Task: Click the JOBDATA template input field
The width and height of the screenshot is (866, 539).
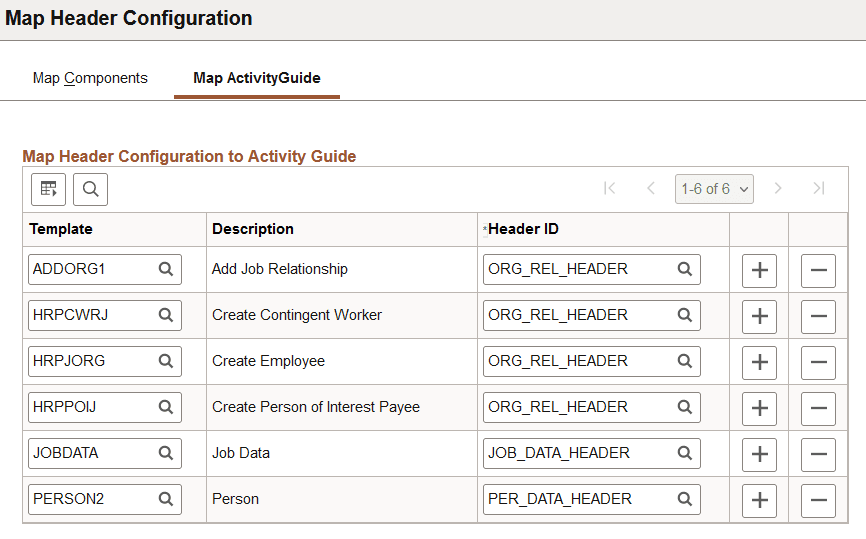Action: (91, 453)
